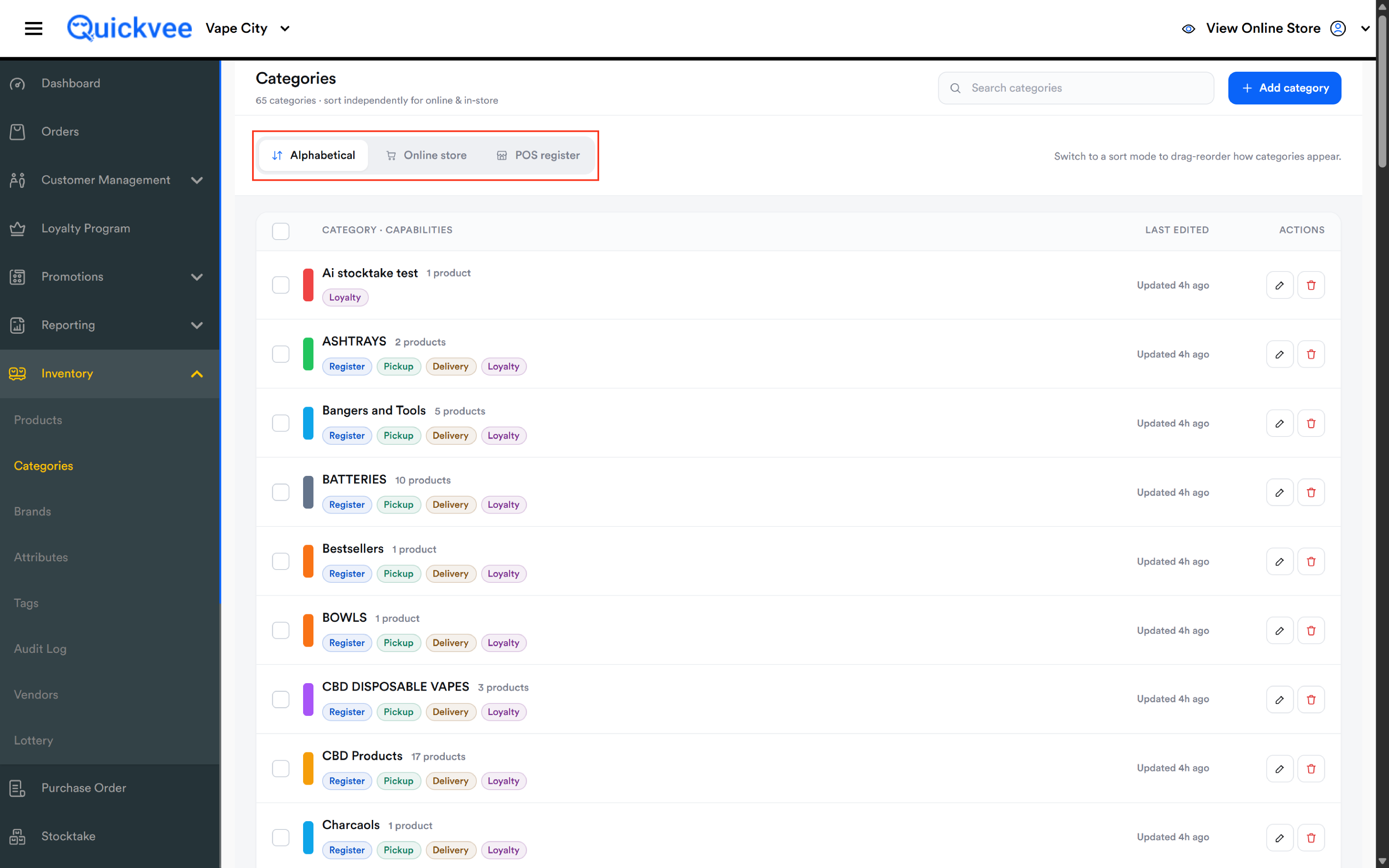This screenshot has height=868, width=1389.
Task: Click the Orders bag icon in sidebar
Action: tap(18, 132)
